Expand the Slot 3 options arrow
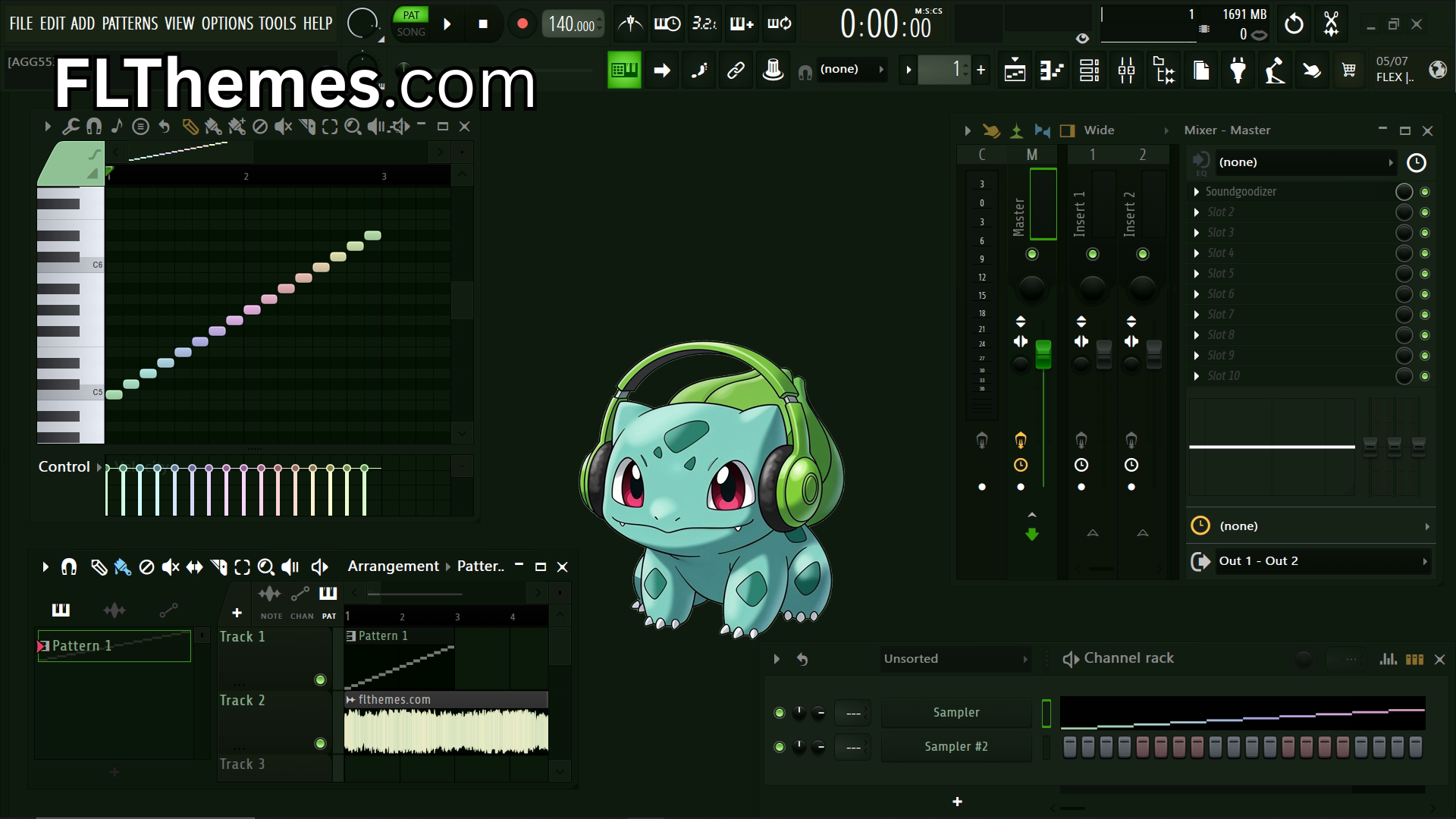 pyautogui.click(x=1197, y=233)
